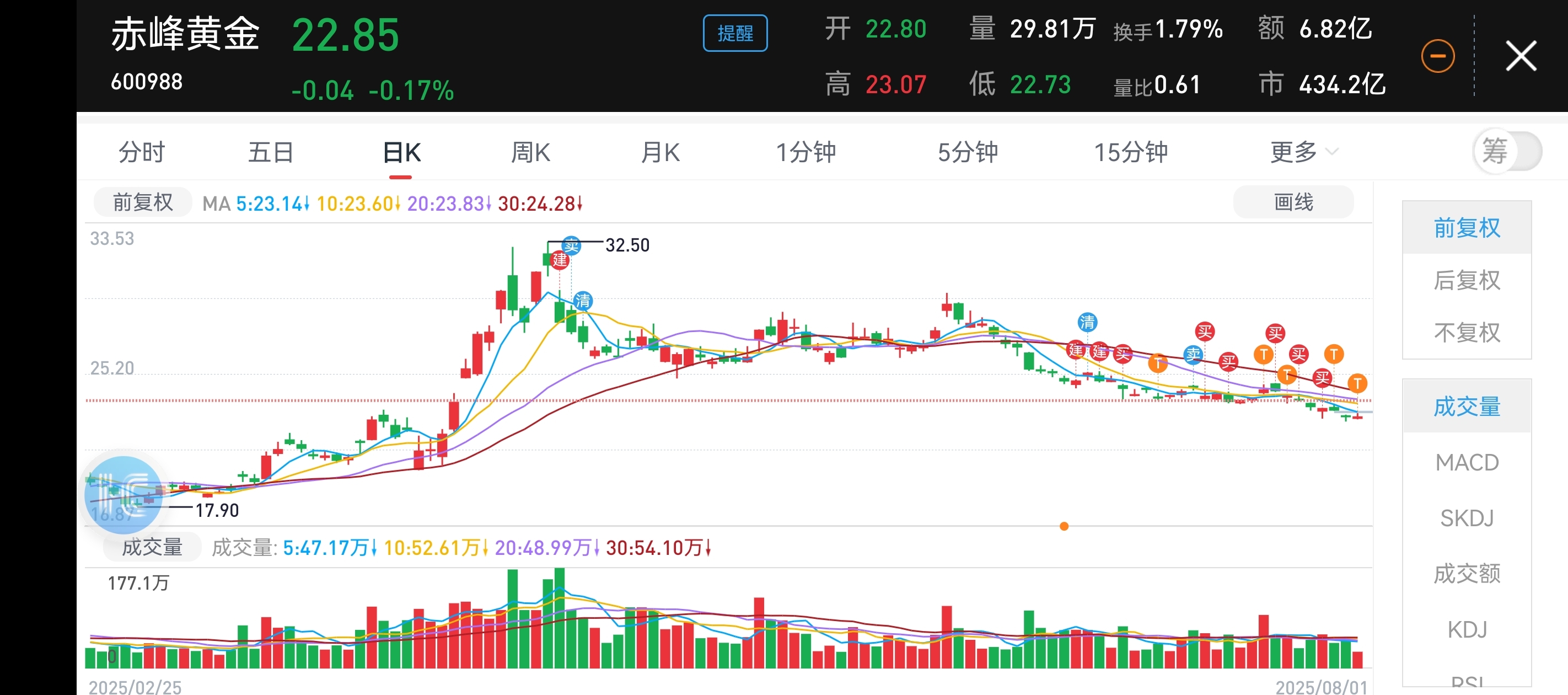
Task: Select the MACD indicator
Action: tap(1467, 462)
